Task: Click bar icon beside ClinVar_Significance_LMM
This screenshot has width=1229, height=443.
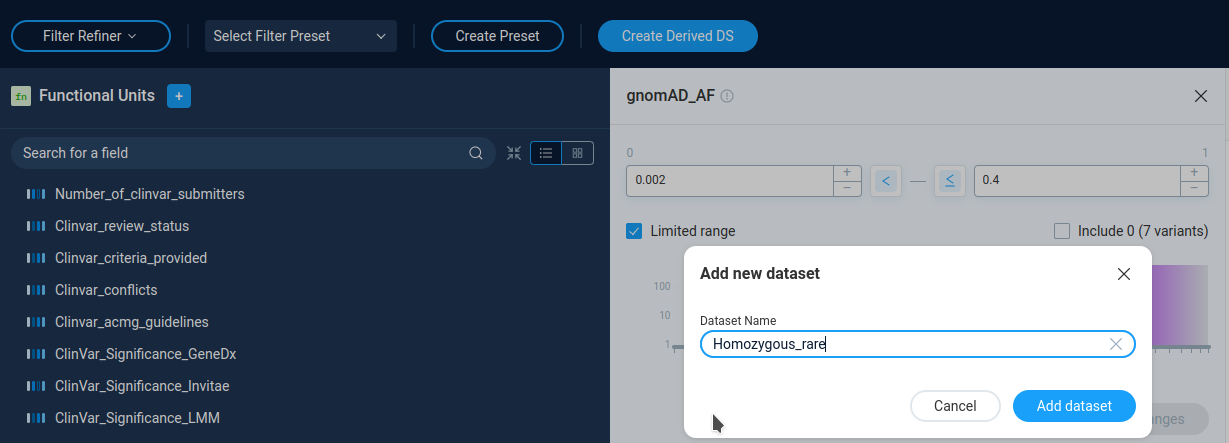Action: [x=36, y=418]
